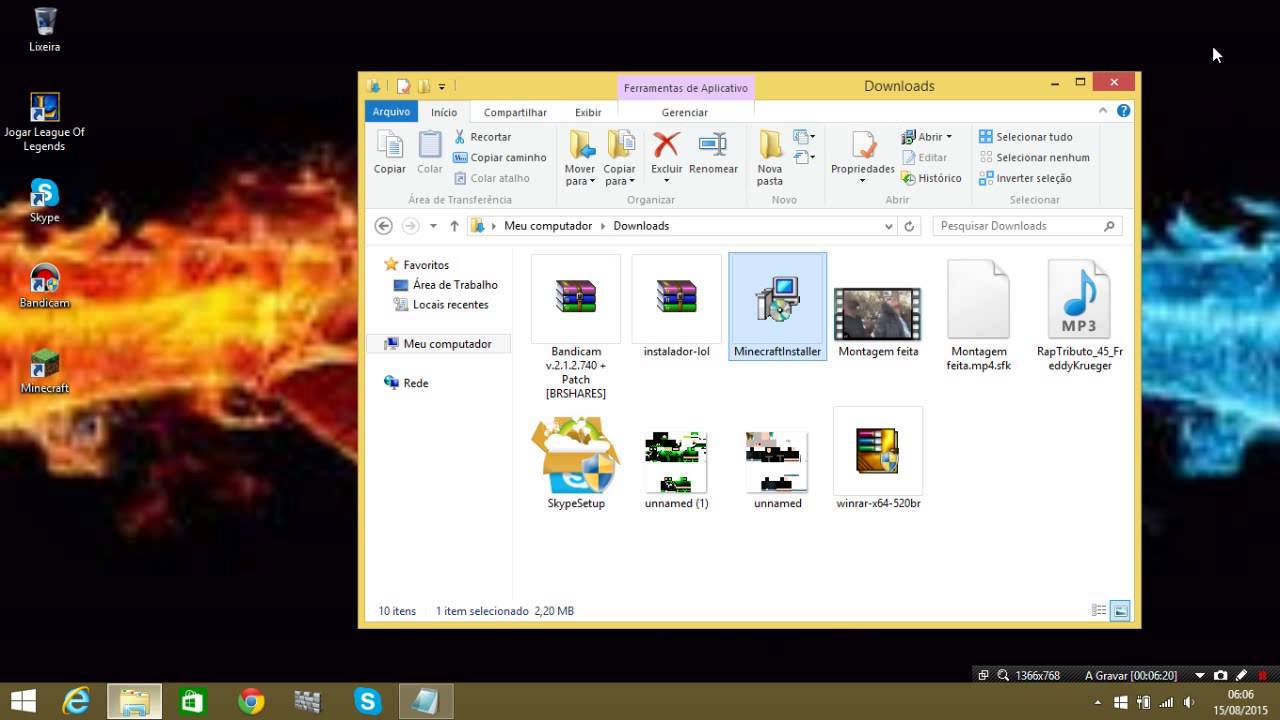Switch to details view in status bar
1280x720 pixels.
1099,610
